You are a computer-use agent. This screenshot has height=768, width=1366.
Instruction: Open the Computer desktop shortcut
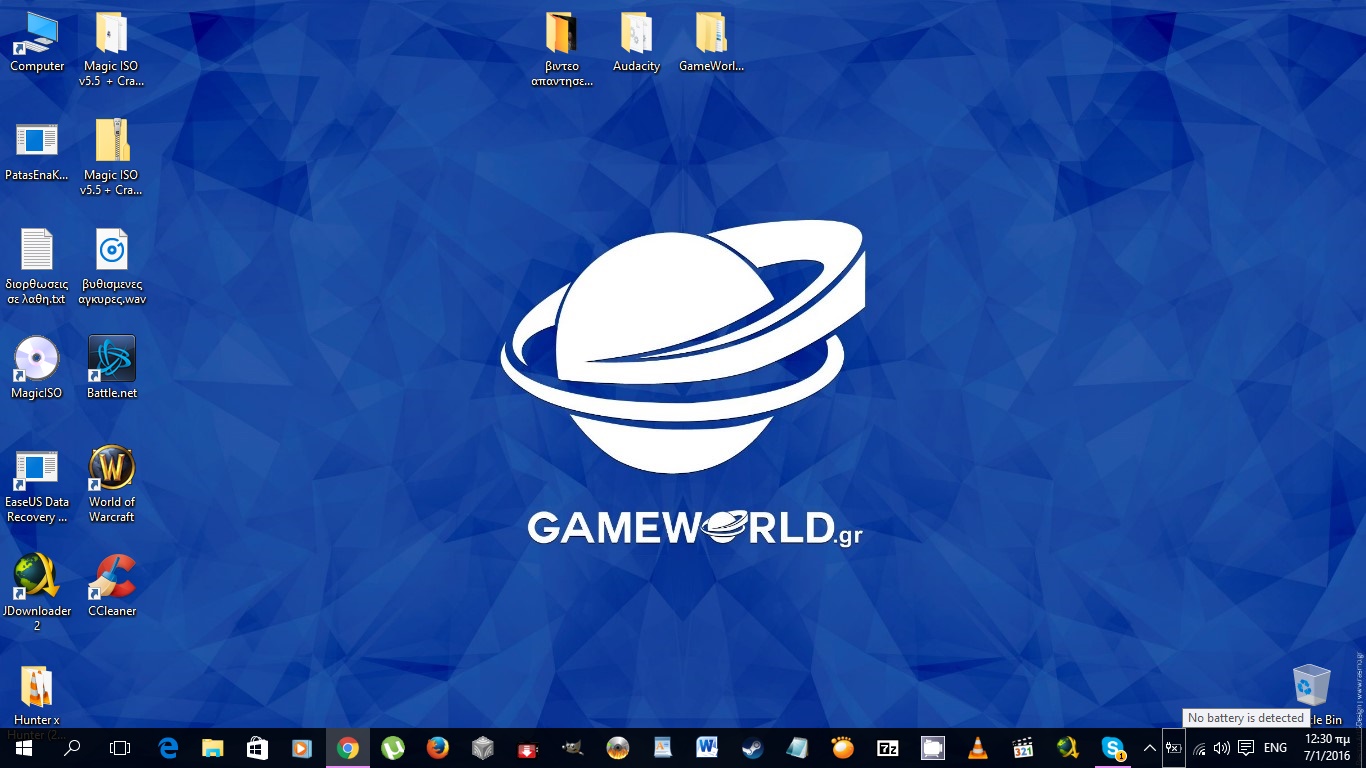tap(37, 42)
